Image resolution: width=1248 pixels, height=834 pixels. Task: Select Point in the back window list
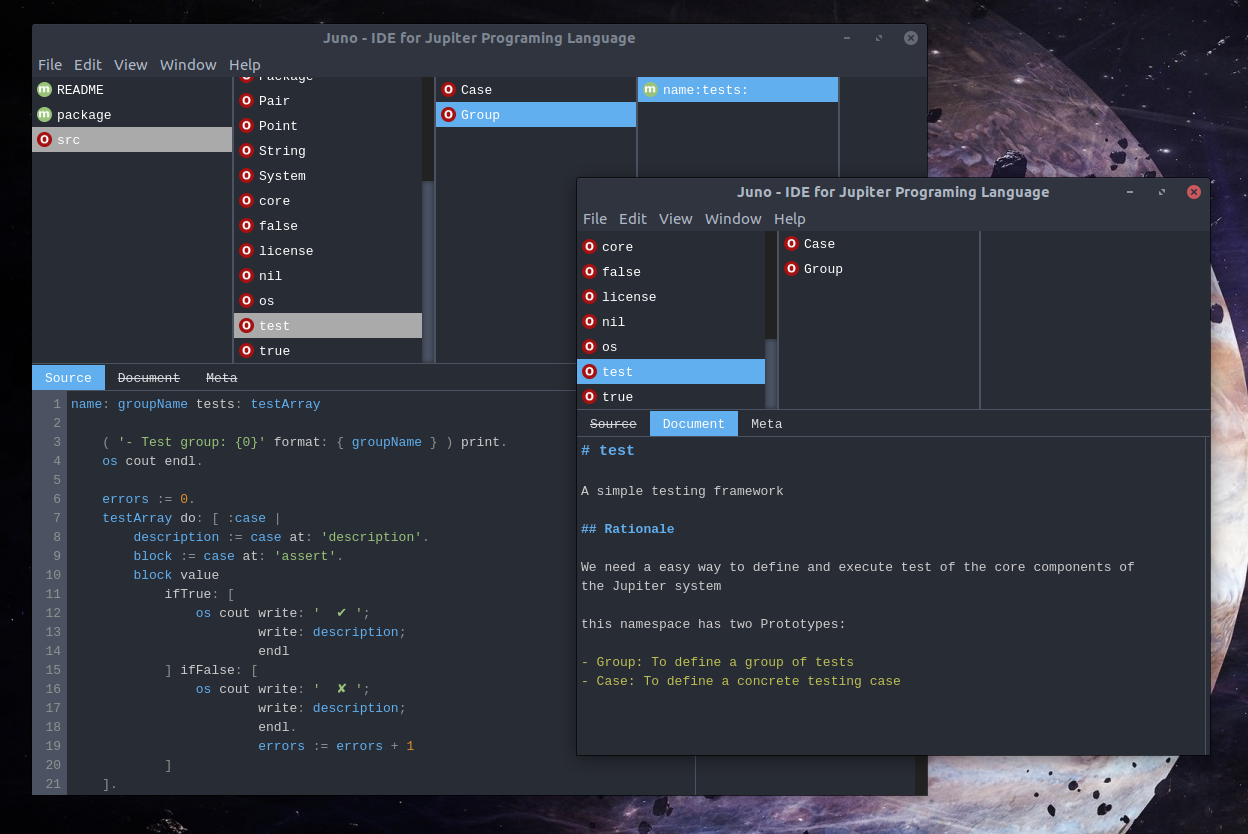(328, 126)
